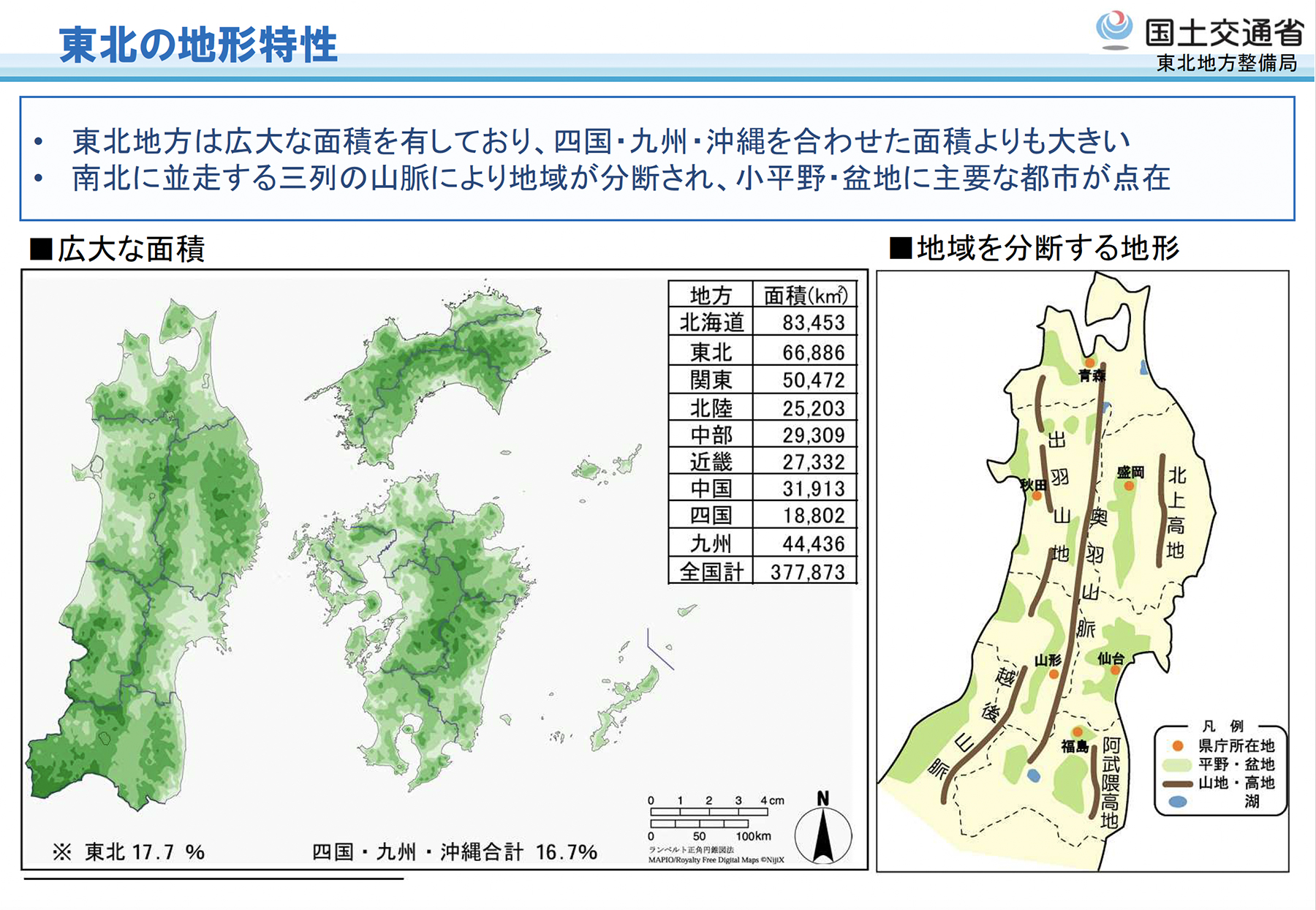Image resolution: width=1316 pixels, height=910 pixels.
Task: Select the orange 県庁所在地 legend dot
Action: [x=1177, y=745]
